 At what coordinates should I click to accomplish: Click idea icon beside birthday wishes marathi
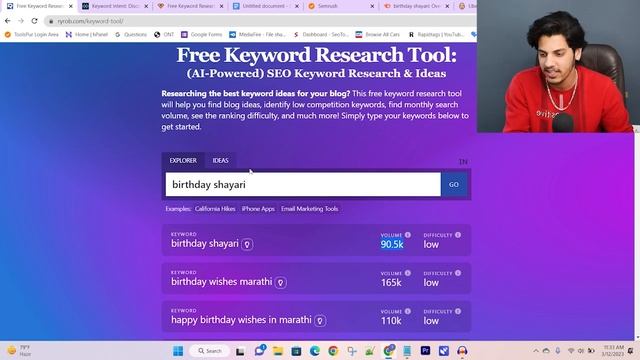[x=280, y=282]
